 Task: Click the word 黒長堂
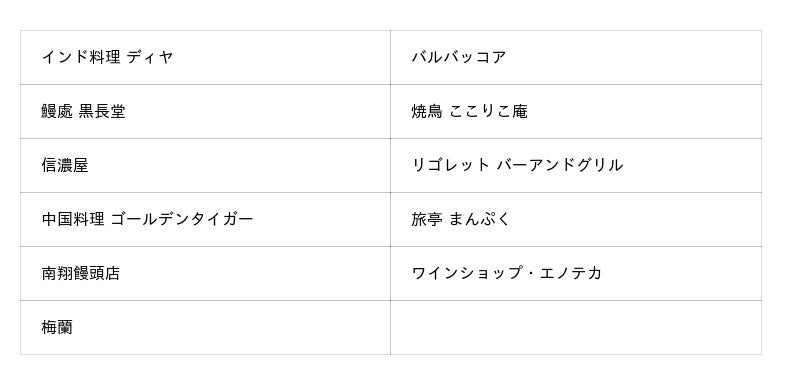click(103, 111)
